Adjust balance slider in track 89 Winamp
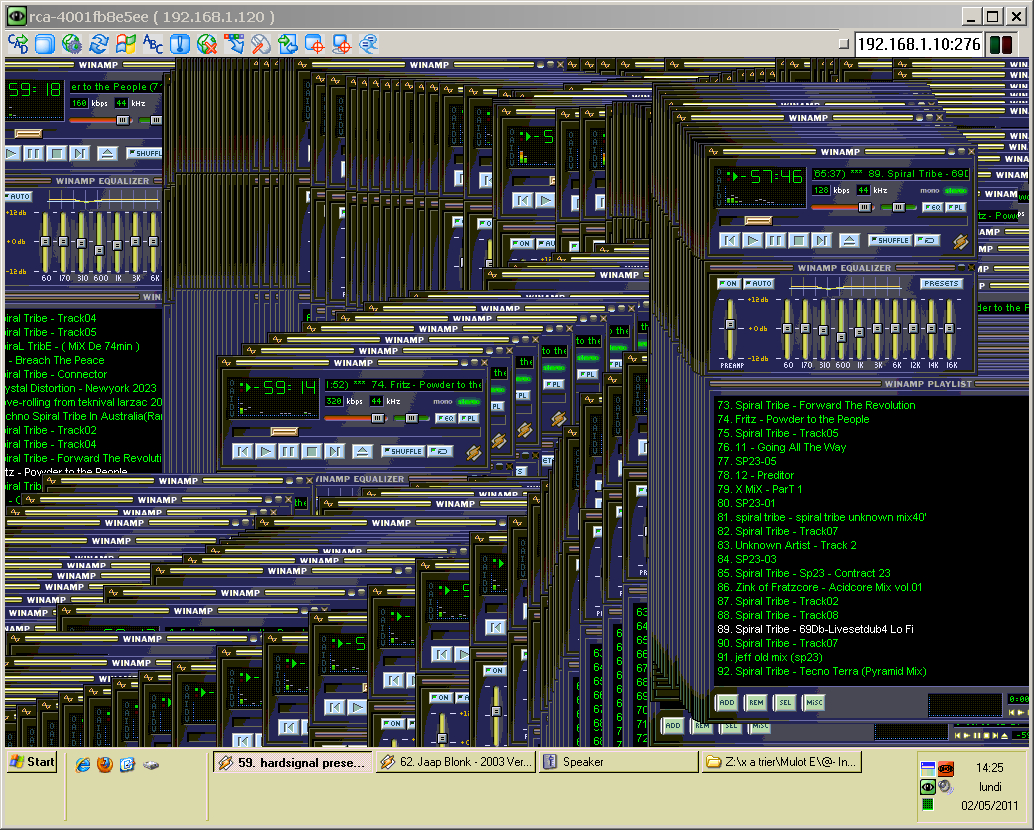The image size is (1034, 830). click(899, 208)
